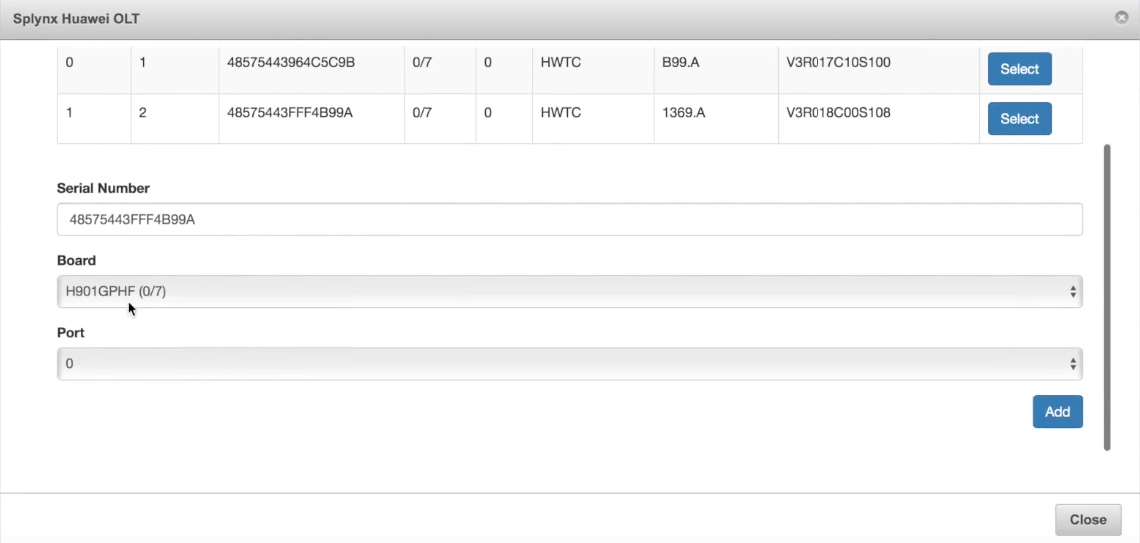Click the version cell V3R018C00S108
The height and width of the screenshot is (543, 1140).
point(838,113)
